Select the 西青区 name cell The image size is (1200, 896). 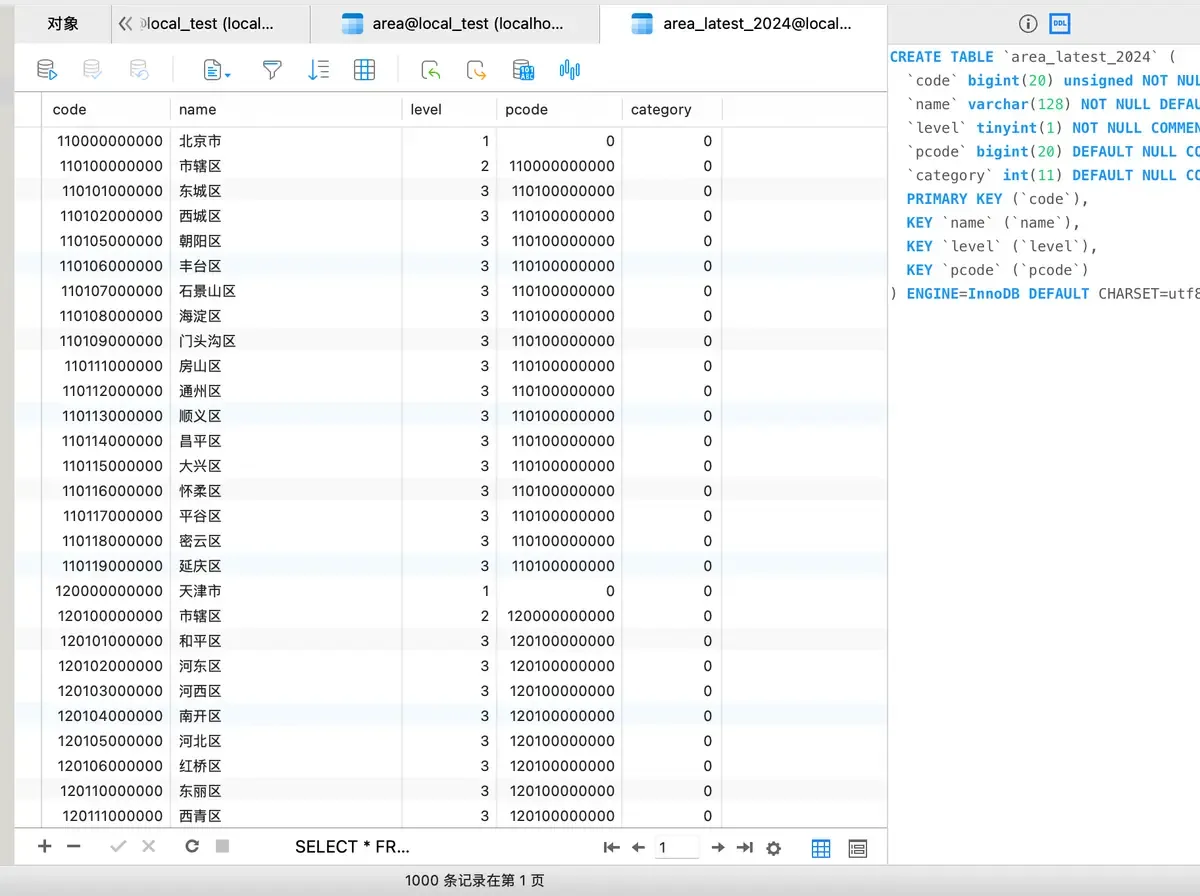tap(286, 816)
